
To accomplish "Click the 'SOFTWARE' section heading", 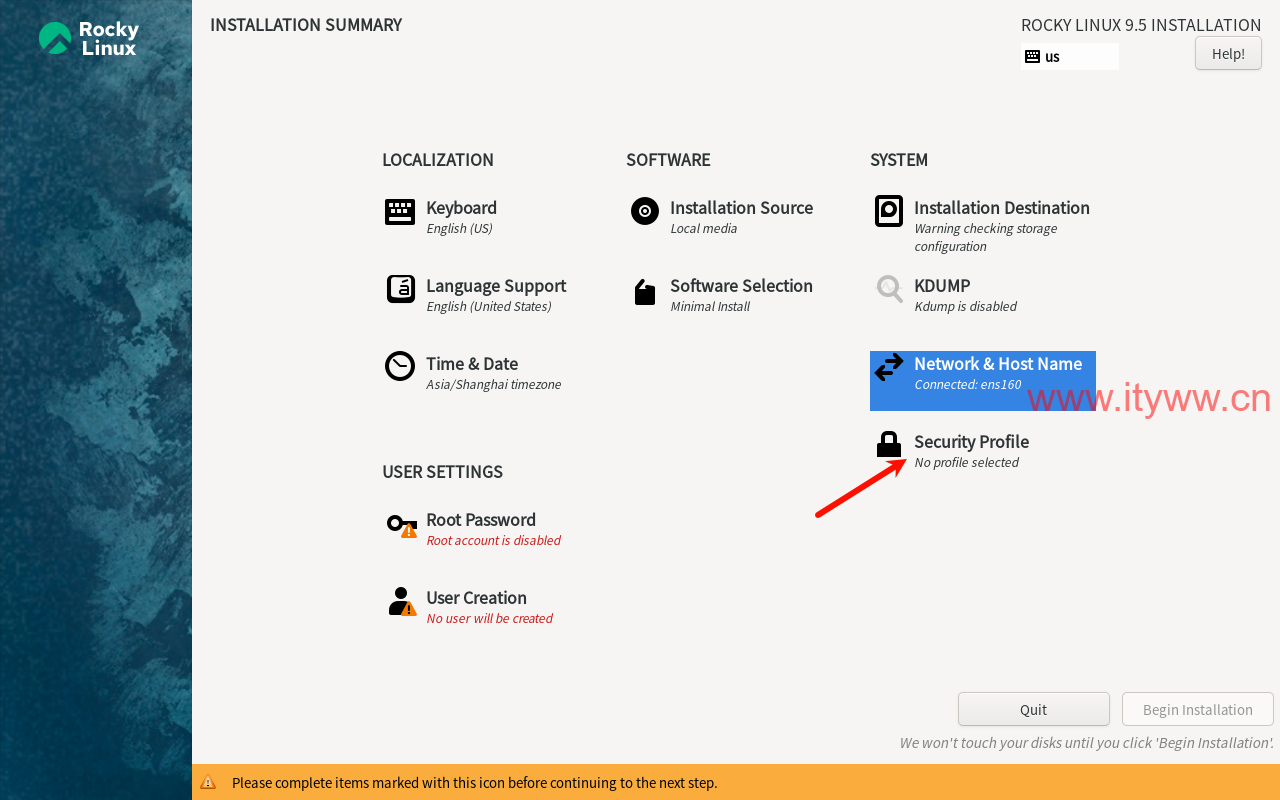I will click(668, 160).
